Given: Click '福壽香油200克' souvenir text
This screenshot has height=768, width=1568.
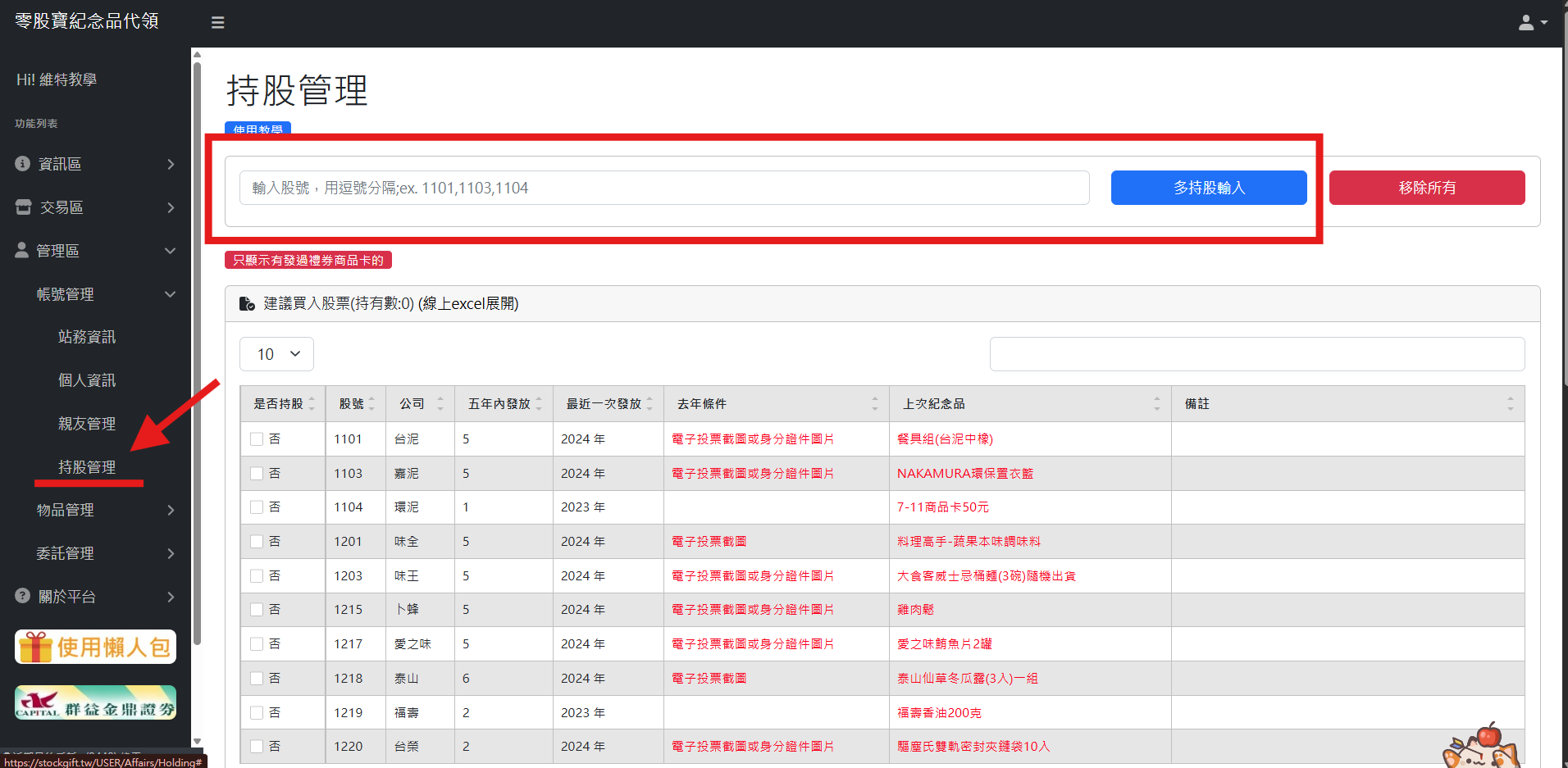Looking at the screenshot, I should pyautogui.click(x=939, y=713).
